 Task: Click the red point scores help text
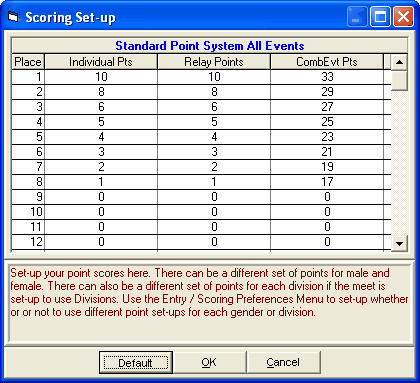[209, 293]
